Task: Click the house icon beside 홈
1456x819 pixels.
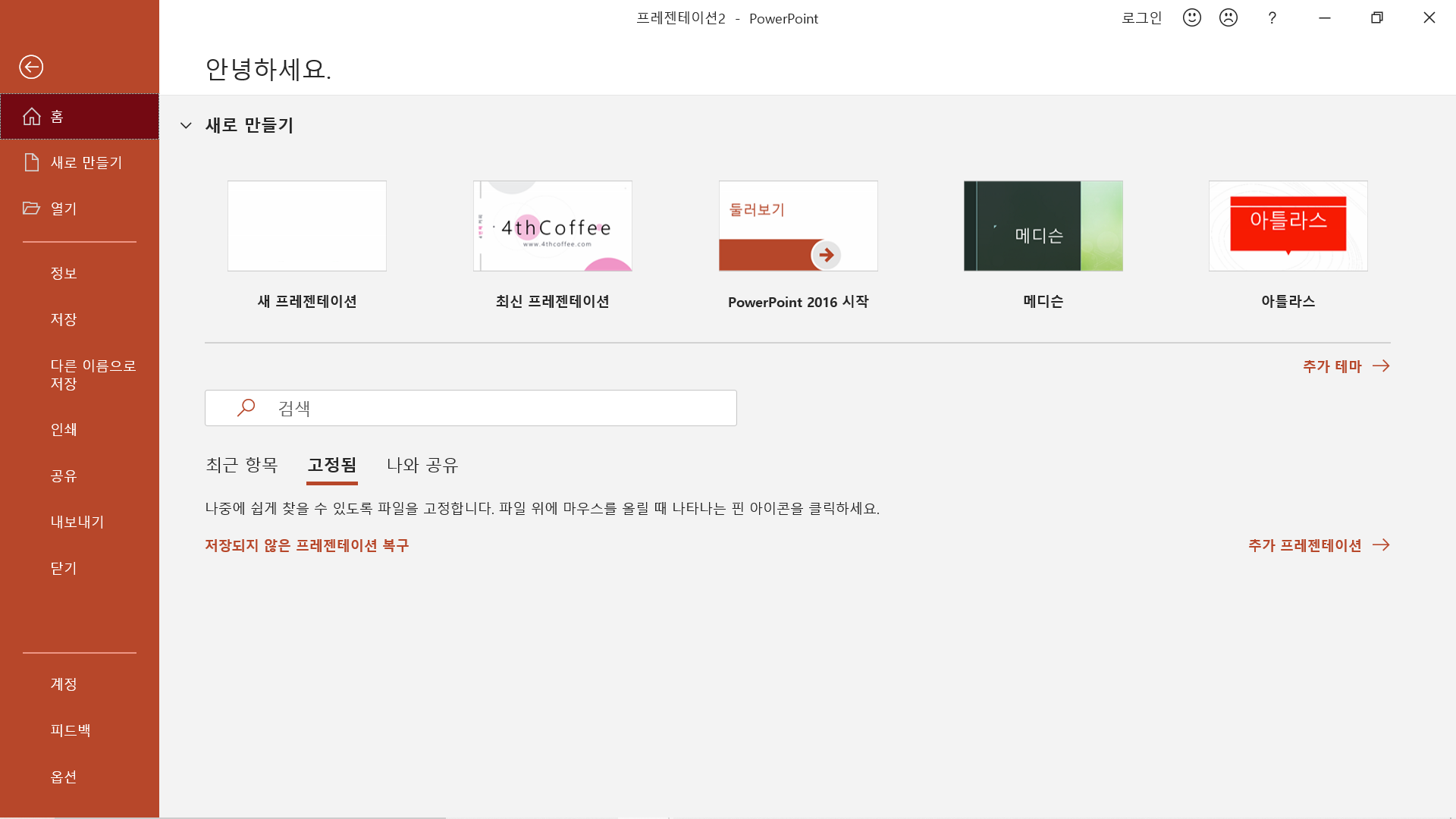Action: [x=32, y=116]
